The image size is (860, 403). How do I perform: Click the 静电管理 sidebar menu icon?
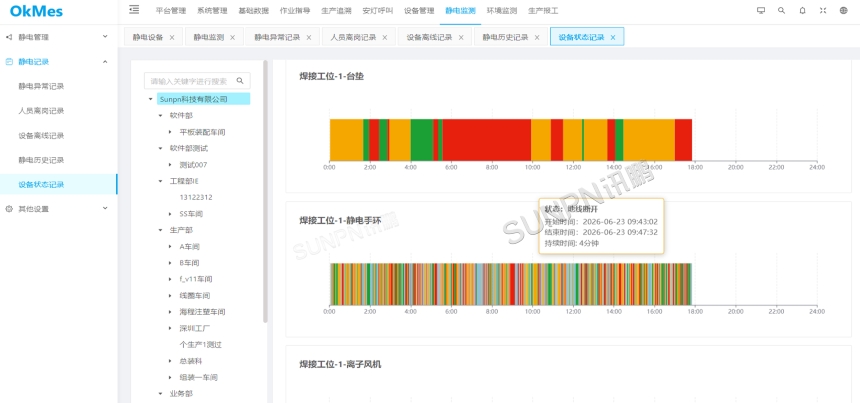tap(9, 37)
